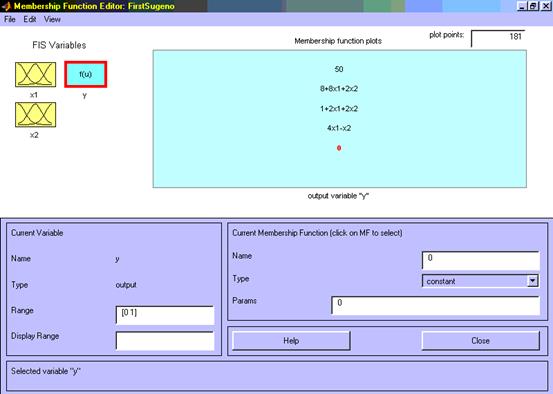Open the Type dropdown showing constant
Screen dimensions: 553x394
[x=480, y=281]
